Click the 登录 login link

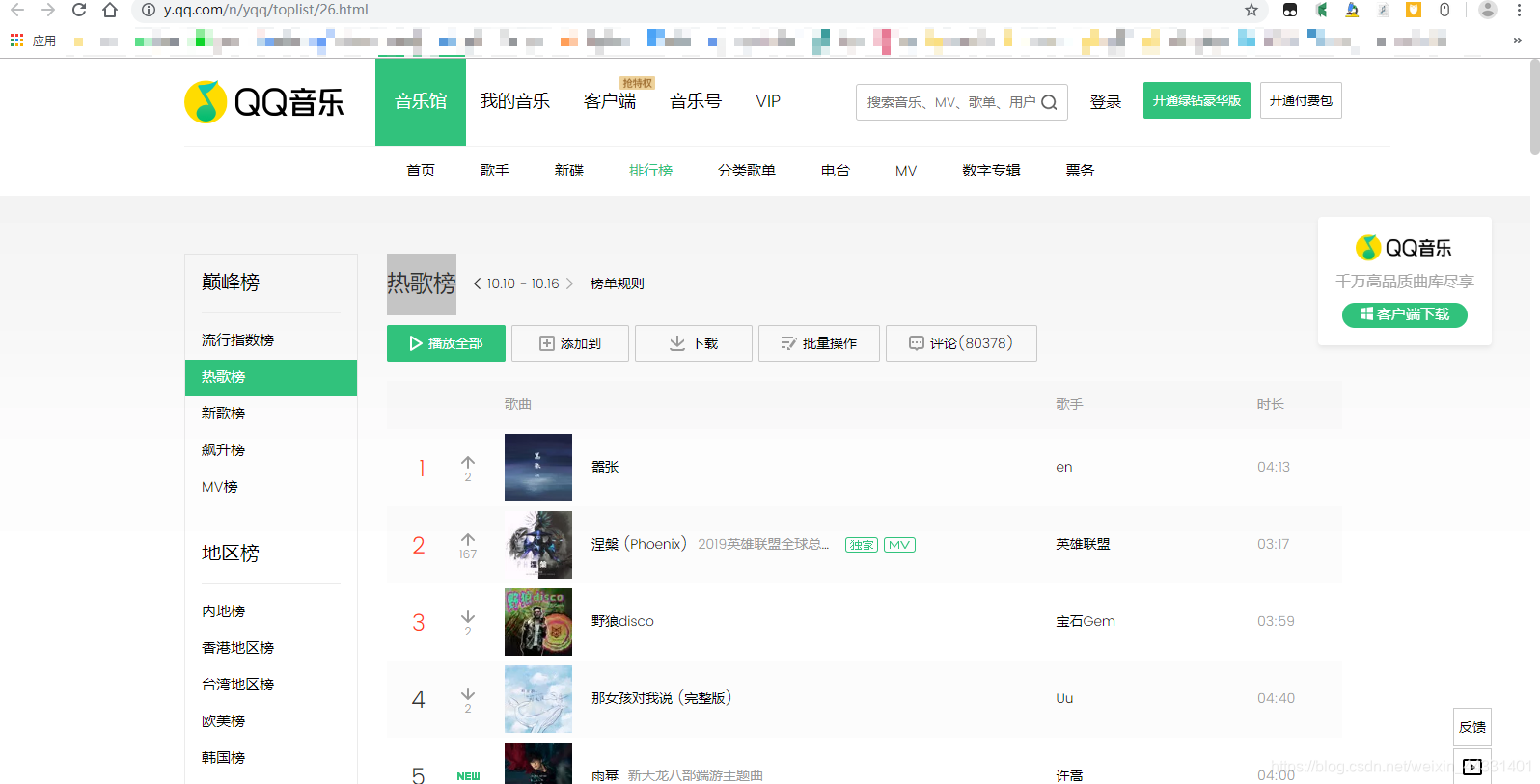point(1106,101)
